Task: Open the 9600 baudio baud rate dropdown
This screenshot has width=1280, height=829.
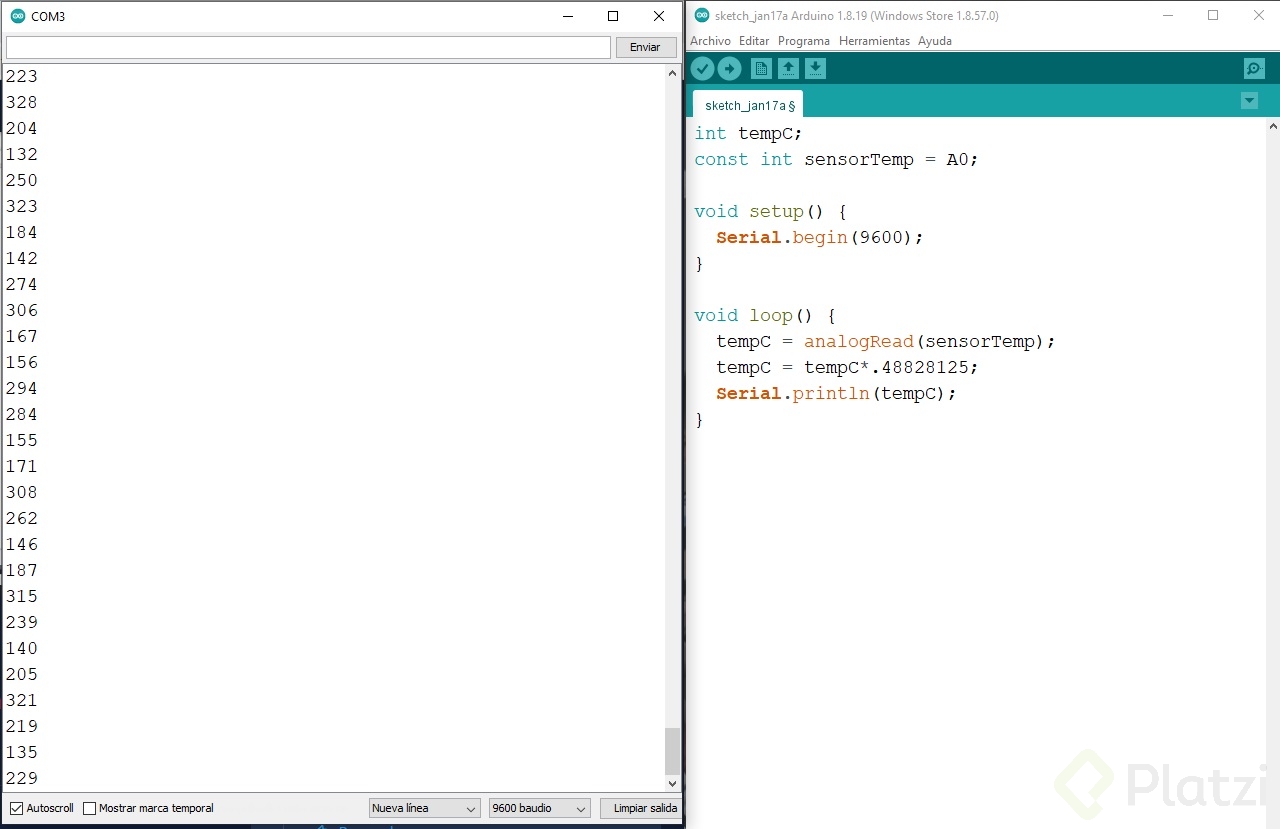Action: (x=540, y=808)
